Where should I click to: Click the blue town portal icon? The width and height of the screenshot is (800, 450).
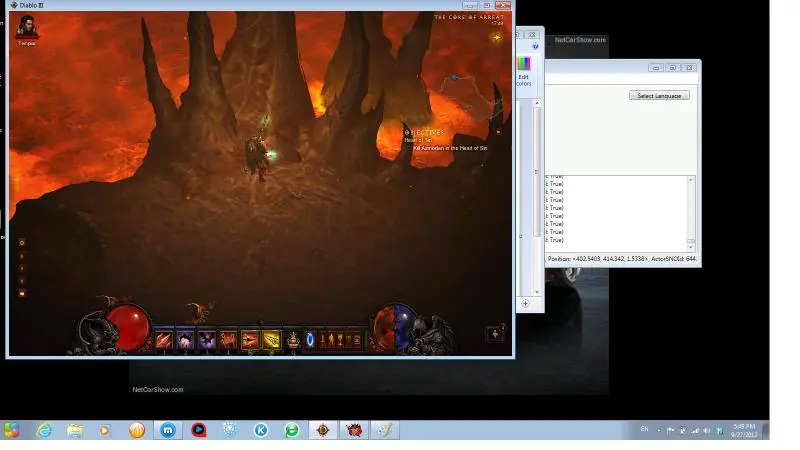click(310, 340)
